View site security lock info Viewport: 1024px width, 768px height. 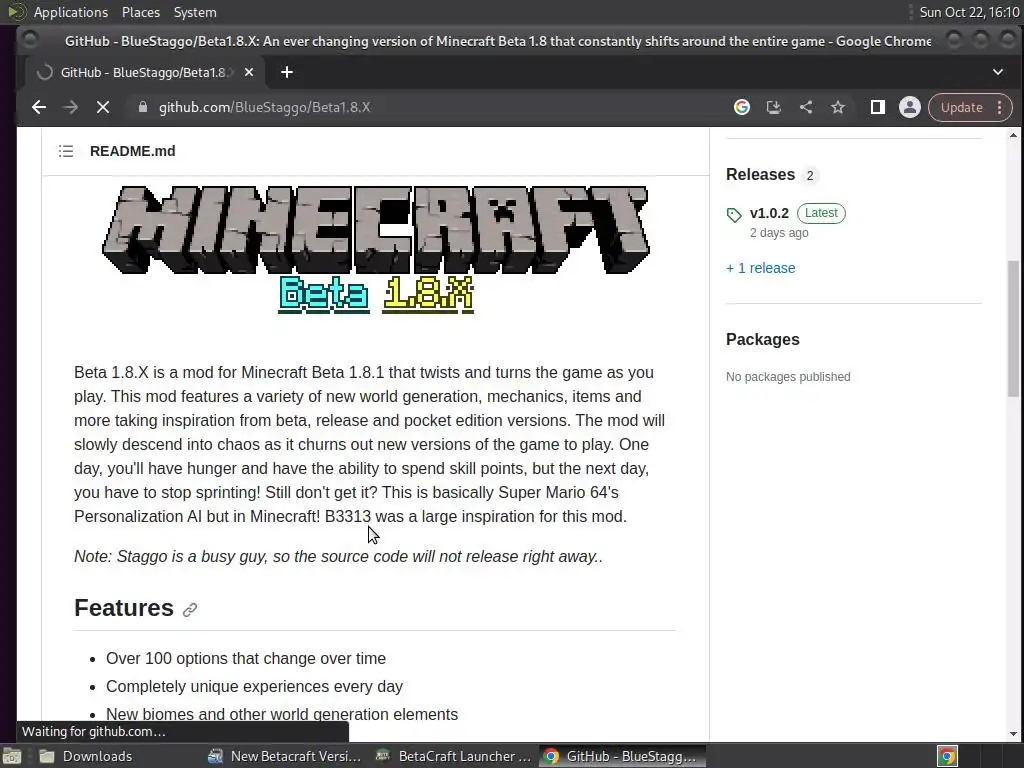pos(143,107)
